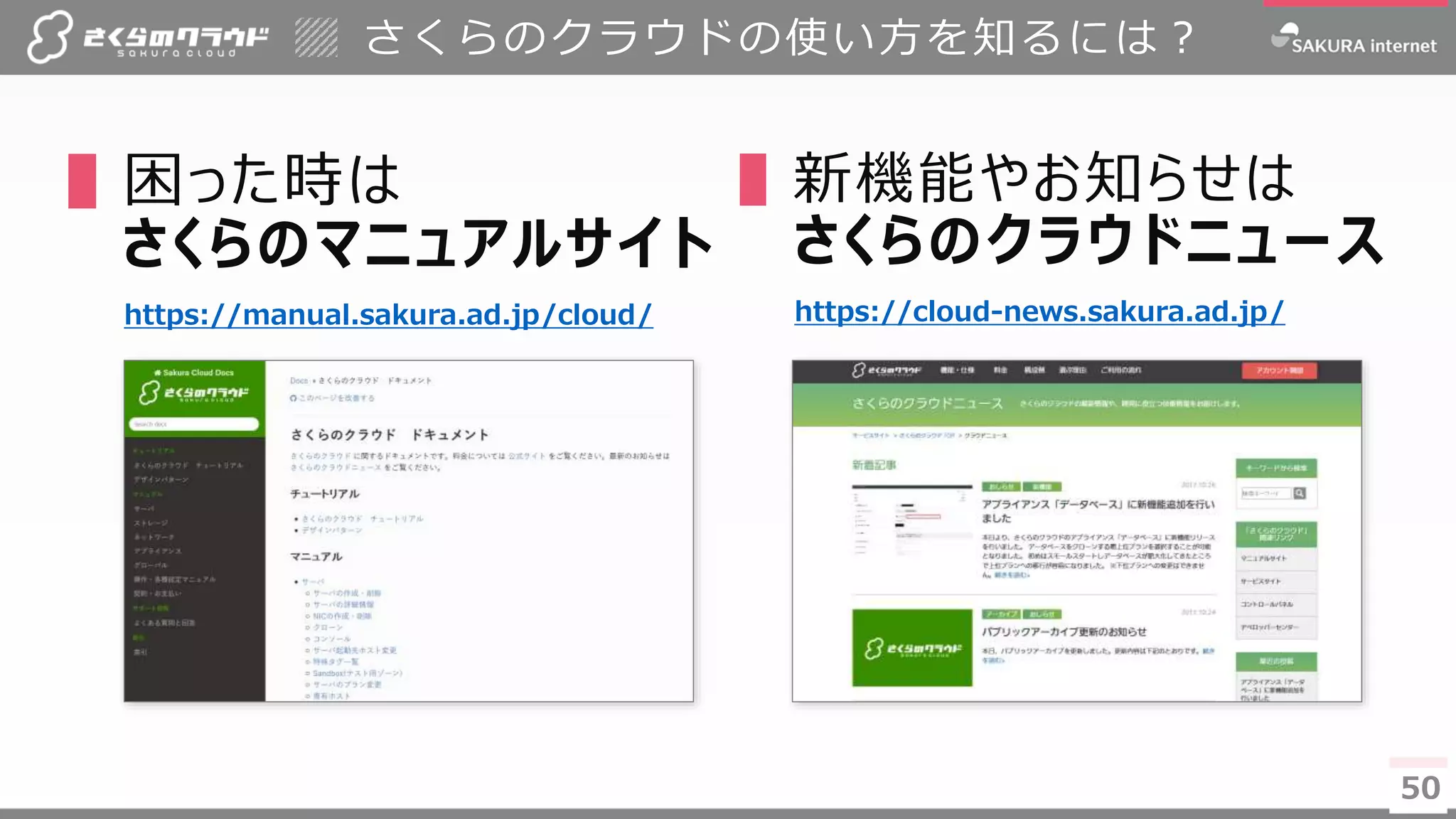The height and width of the screenshot is (819, 1456).
Task: Click '料金' in news site navigation bar
Action: tap(1000, 370)
